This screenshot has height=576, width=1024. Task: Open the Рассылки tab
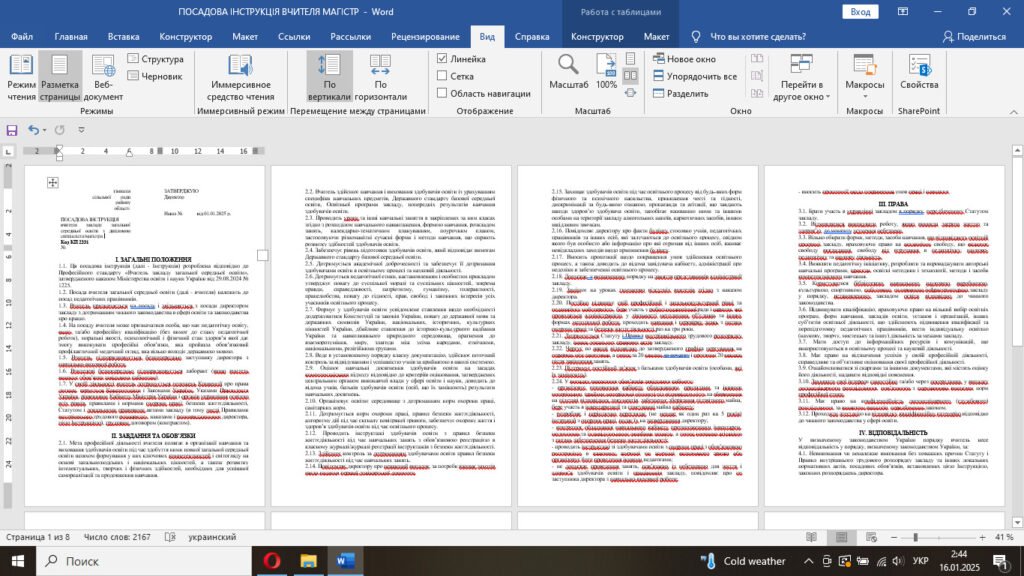click(x=350, y=37)
